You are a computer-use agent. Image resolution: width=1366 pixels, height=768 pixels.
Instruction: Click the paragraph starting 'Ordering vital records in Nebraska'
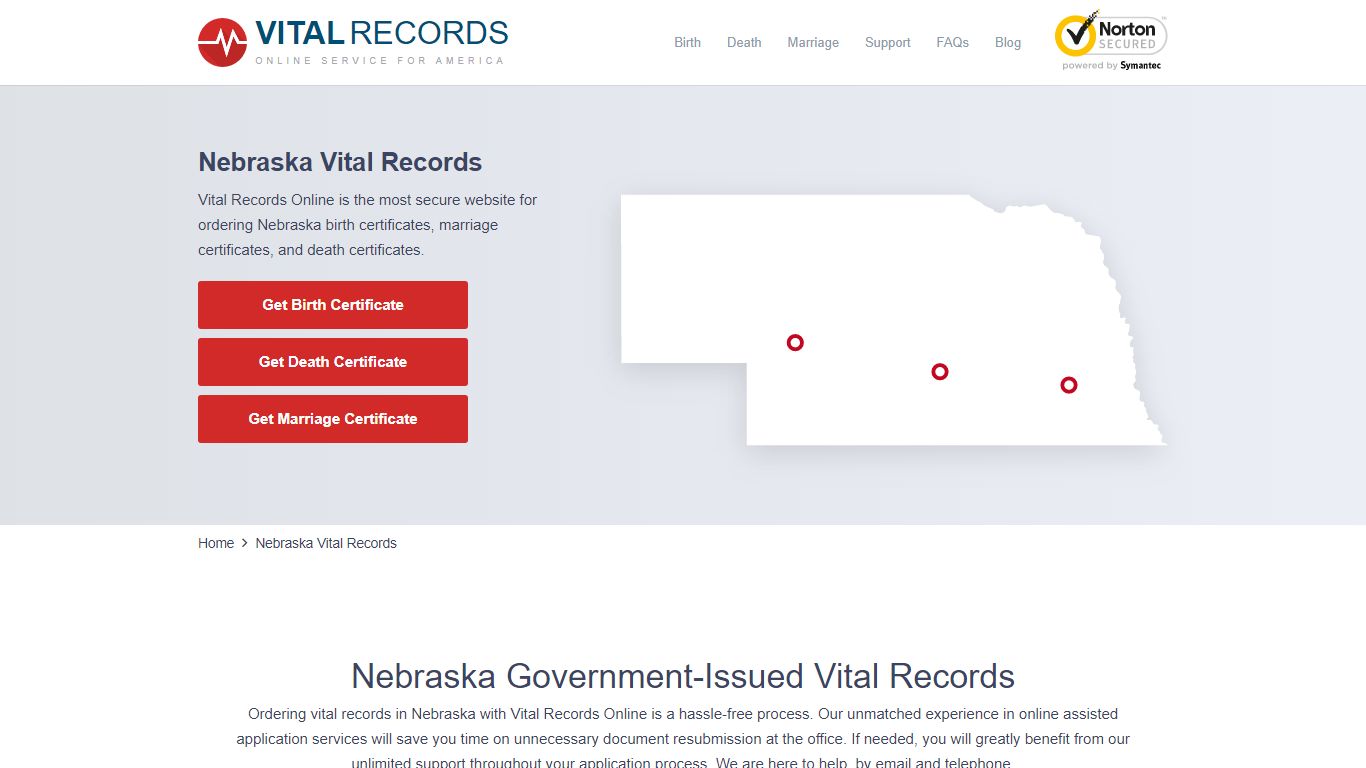(683, 739)
